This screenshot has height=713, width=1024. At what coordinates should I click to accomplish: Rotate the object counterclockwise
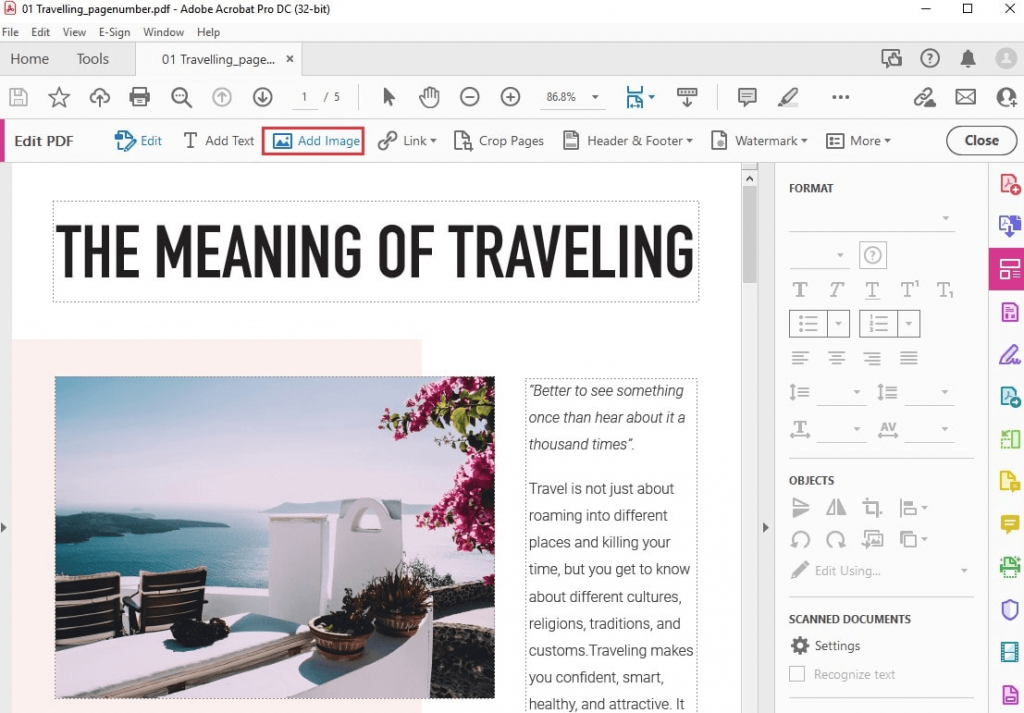pos(800,540)
